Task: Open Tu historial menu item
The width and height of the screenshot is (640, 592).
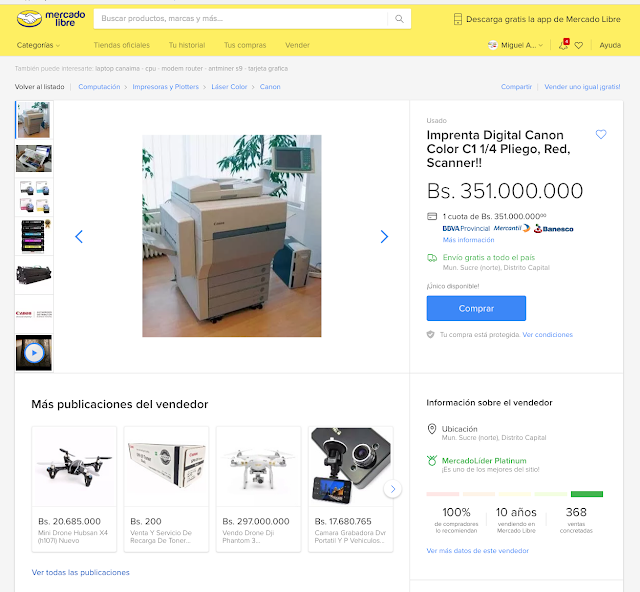Action: pyautogui.click(x=187, y=45)
